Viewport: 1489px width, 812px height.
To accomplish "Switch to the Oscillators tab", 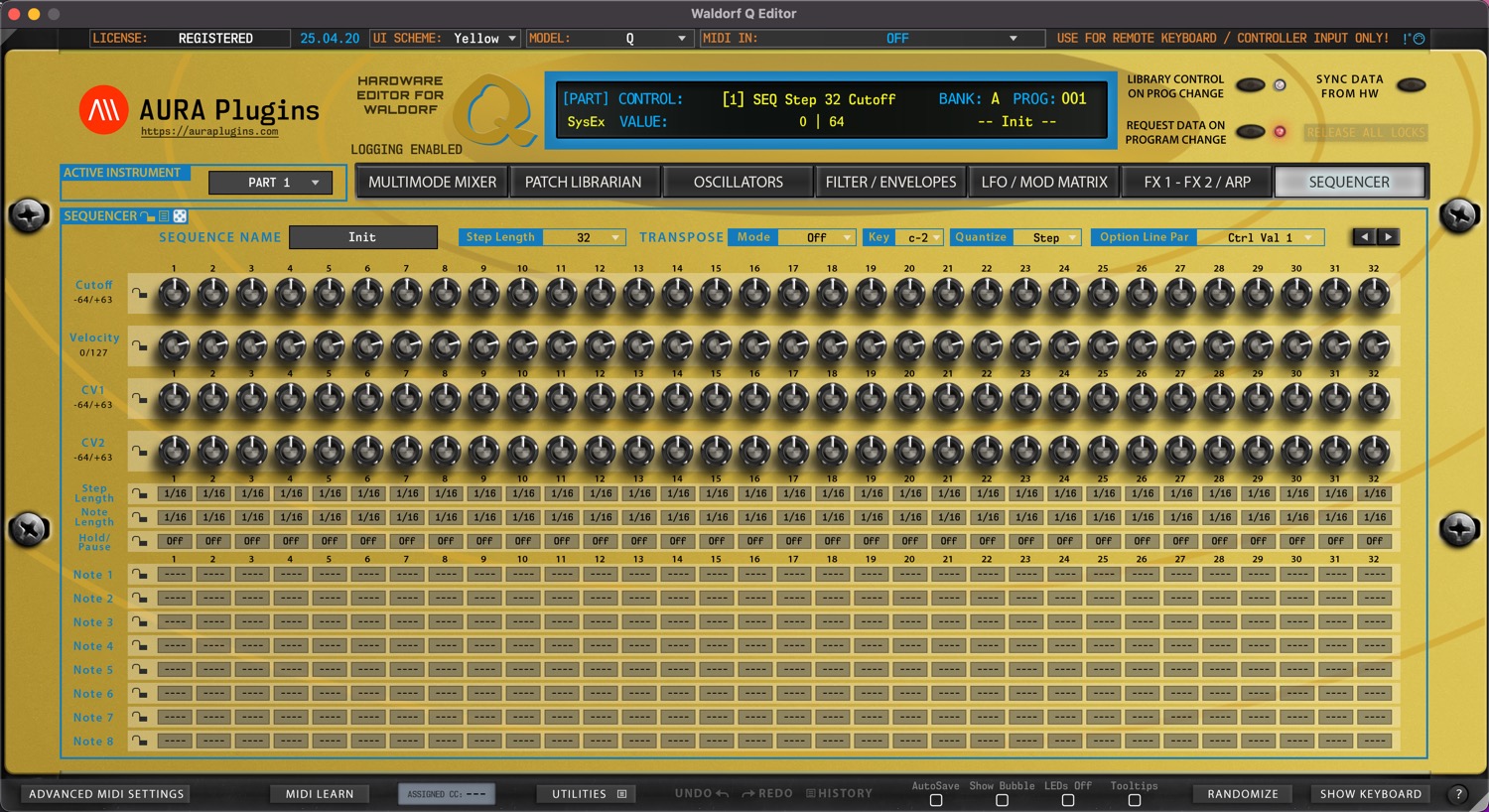I will (739, 183).
